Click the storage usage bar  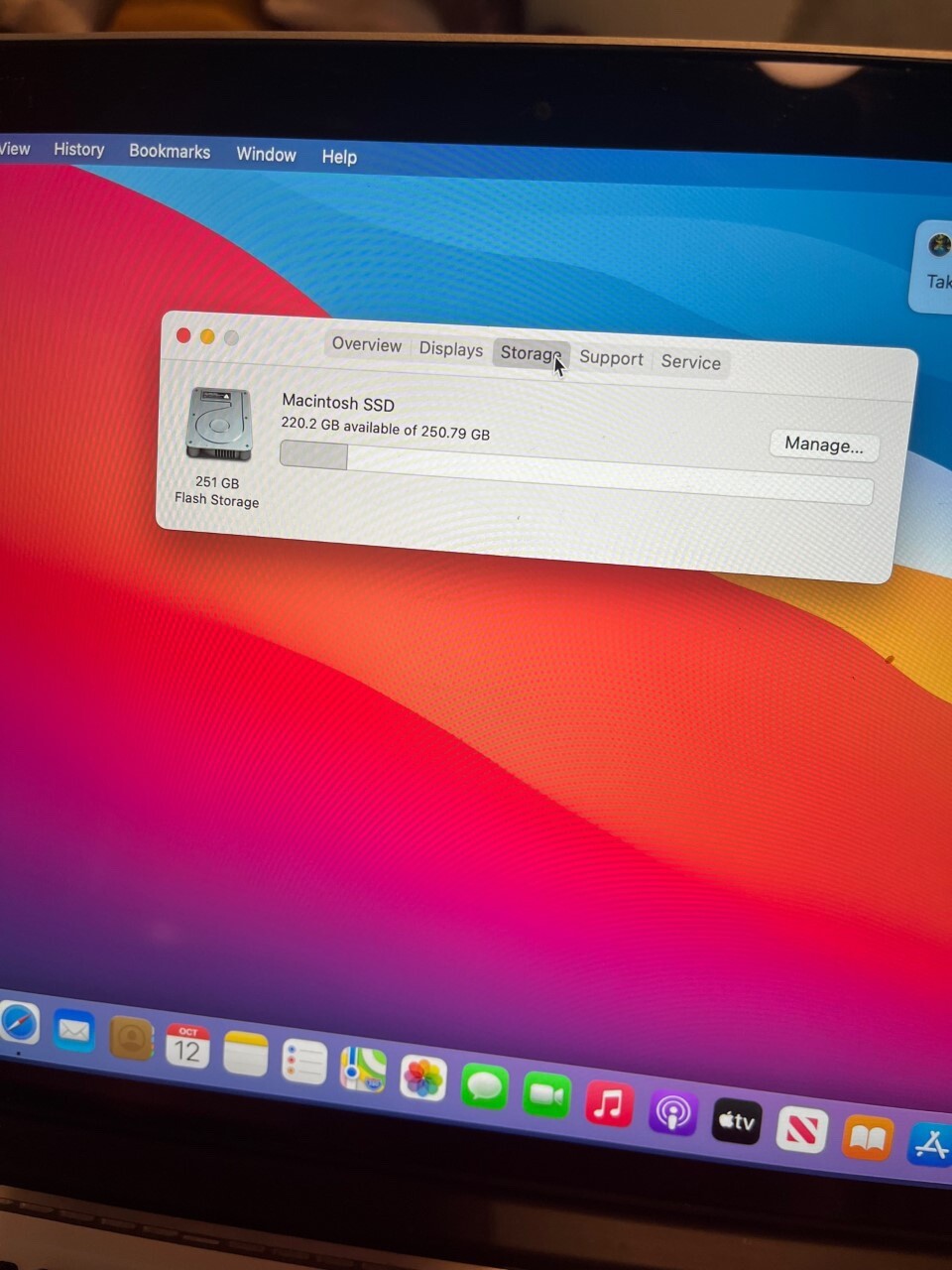pos(576,472)
